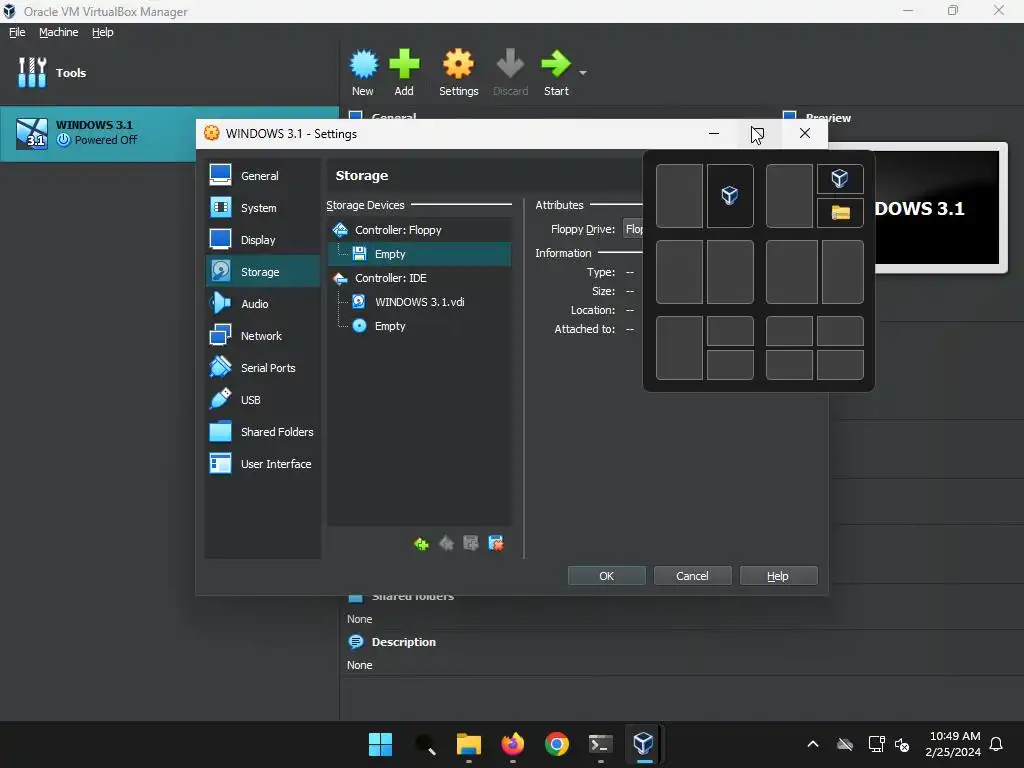Click VirtualBox taskbar icon
The height and width of the screenshot is (768, 1024).
point(644,744)
